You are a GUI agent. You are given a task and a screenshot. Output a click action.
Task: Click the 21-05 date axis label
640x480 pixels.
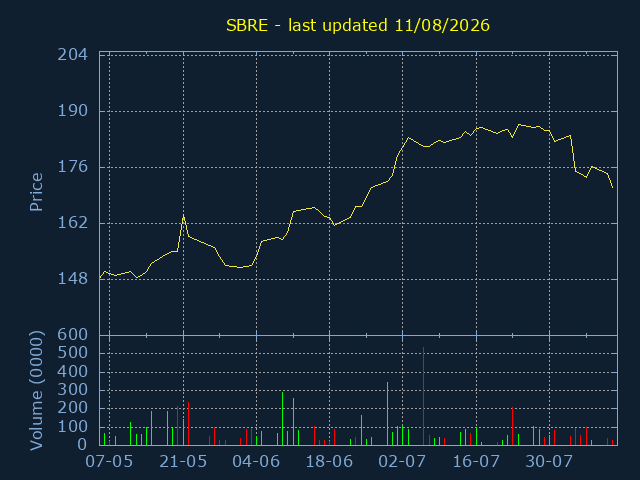point(183,462)
